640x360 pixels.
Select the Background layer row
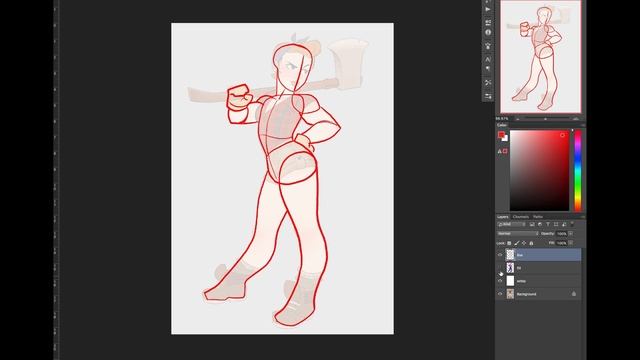(539, 294)
